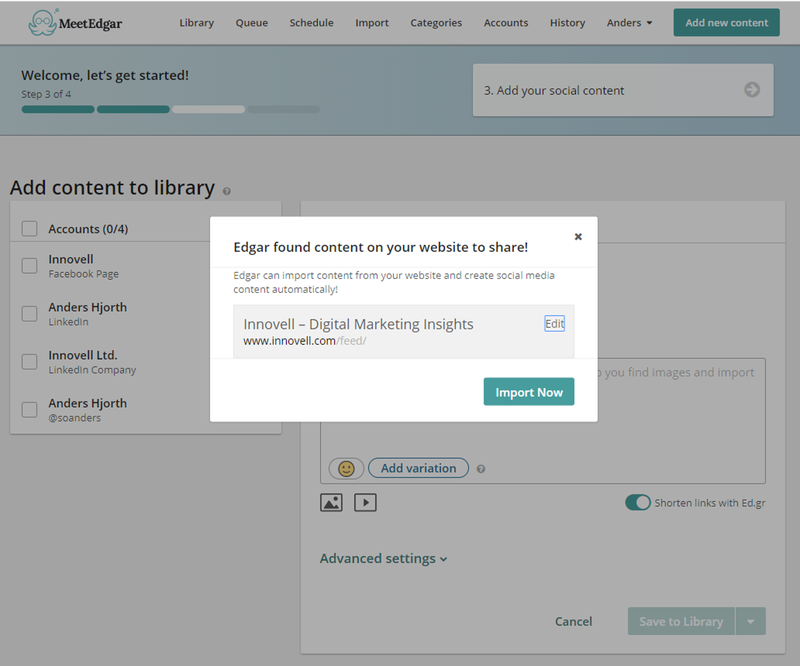The image size is (800, 666).
Task: Click Edit on the Innovell feed
Action: click(555, 324)
